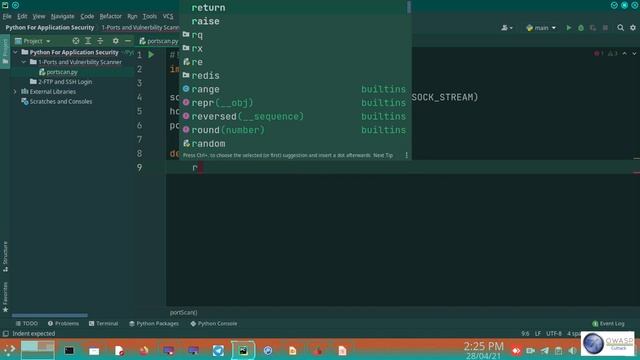640x360 pixels.
Task: Select the 2-FTP and SSH Login folder
Action: tap(64, 82)
